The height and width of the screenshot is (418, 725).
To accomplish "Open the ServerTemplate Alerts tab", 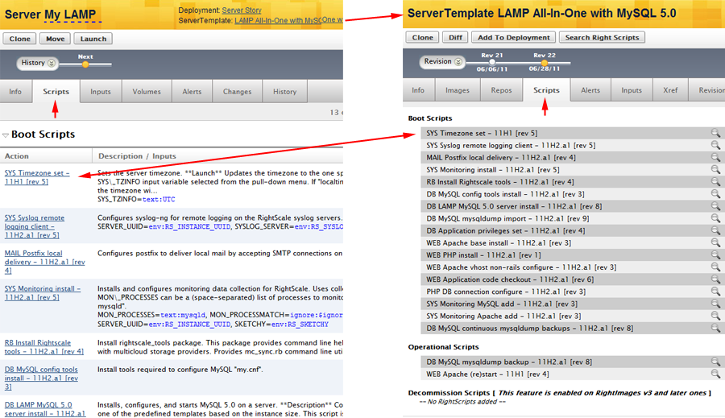I will (x=590, y=90).
